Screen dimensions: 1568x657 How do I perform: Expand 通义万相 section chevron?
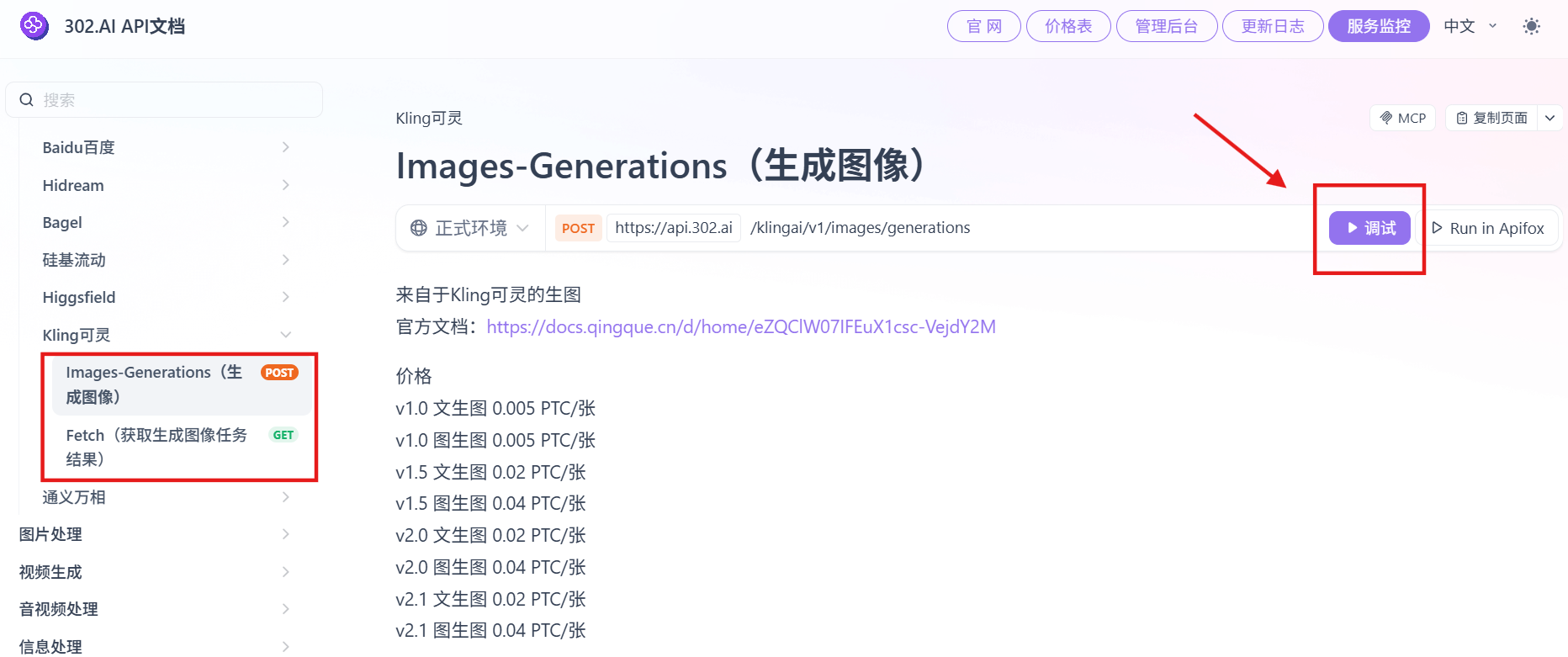coord(286,497)
